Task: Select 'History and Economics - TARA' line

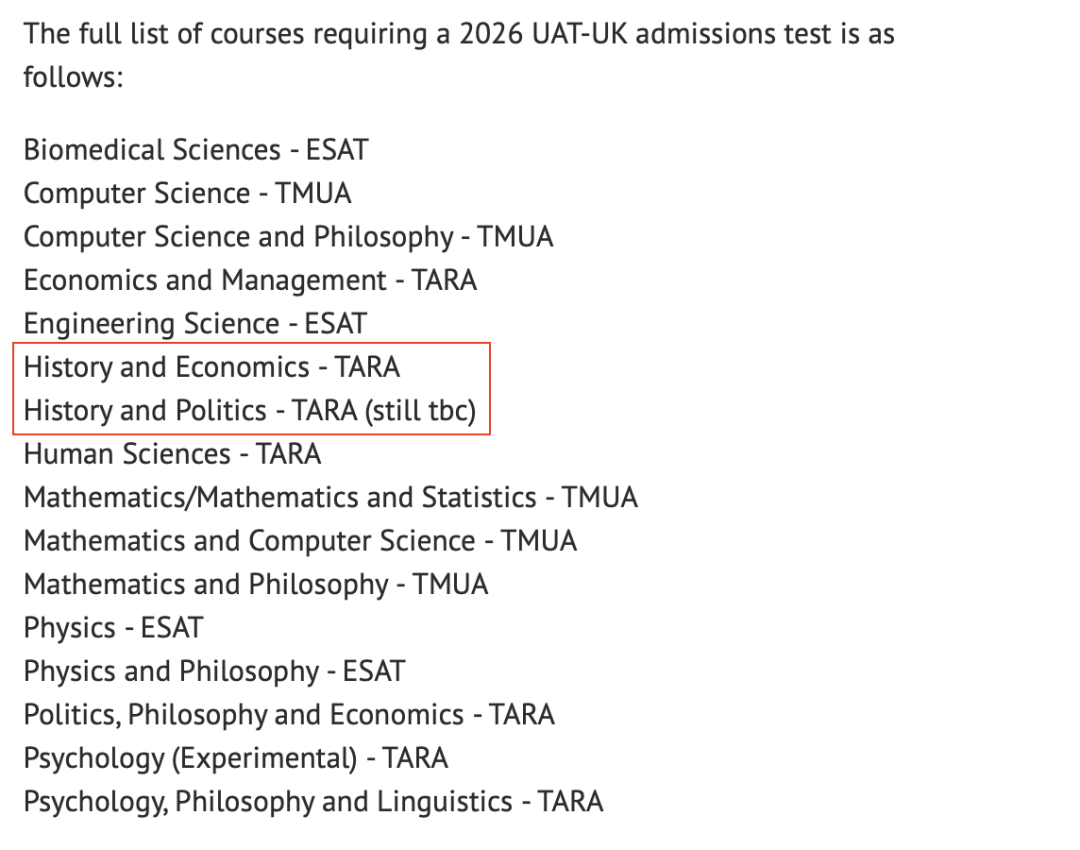Action: click(x=211, y=367)
